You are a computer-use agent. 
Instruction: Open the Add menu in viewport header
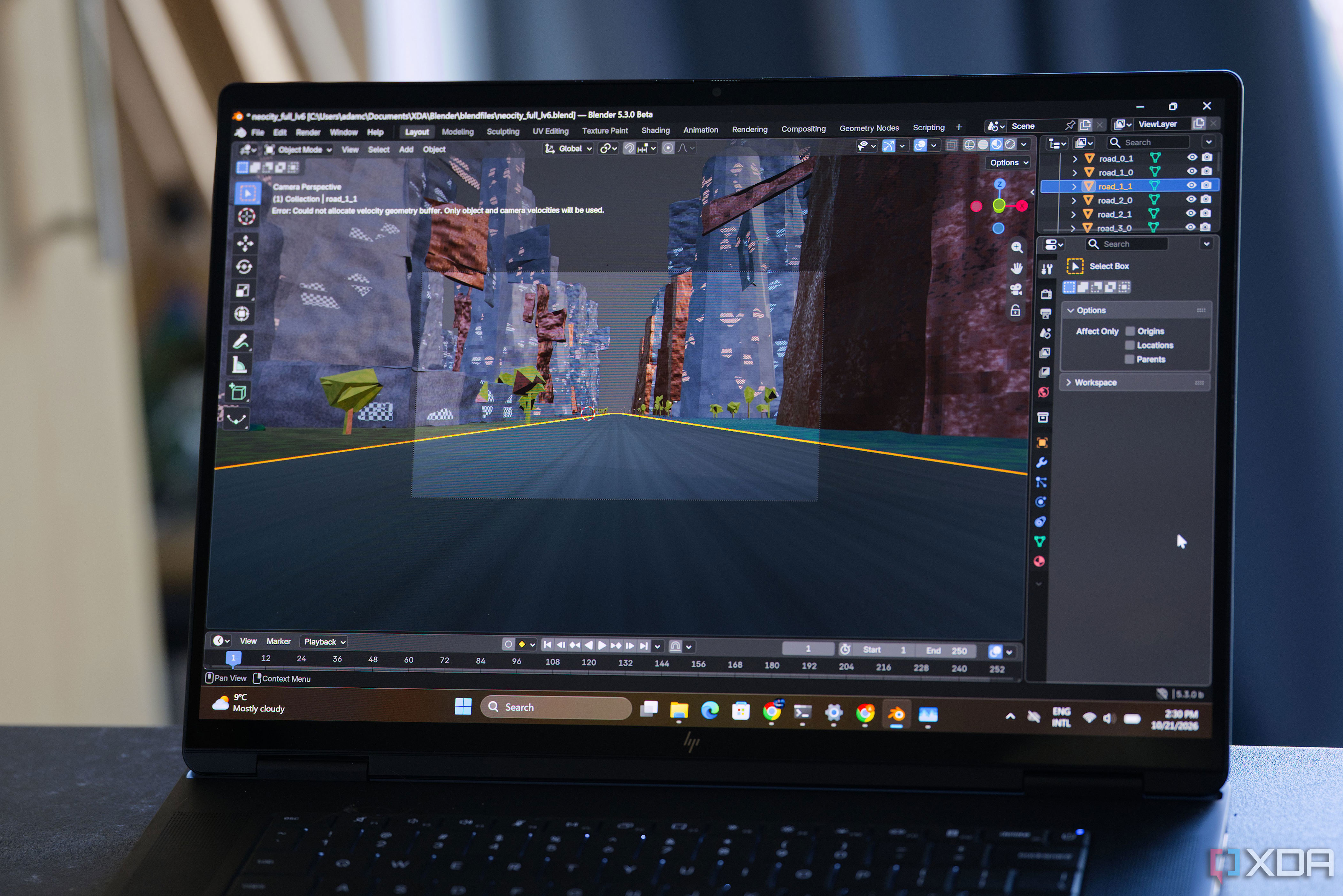click(x=406, y=149)
